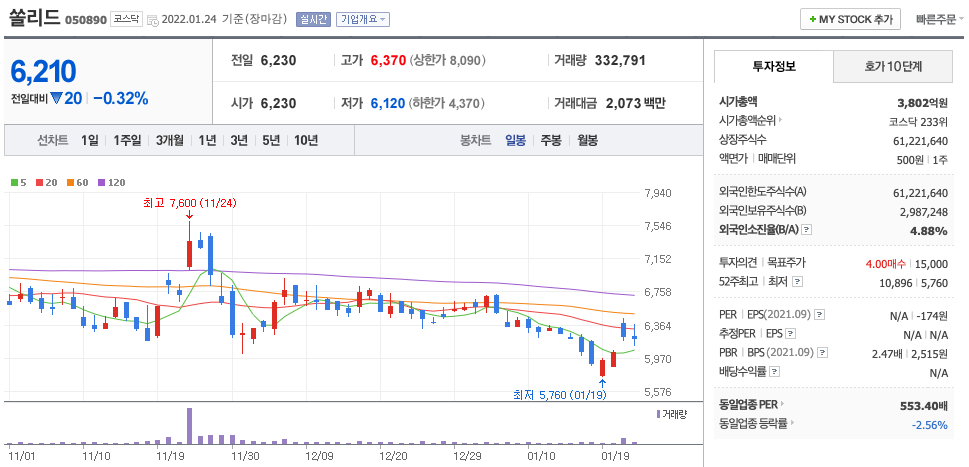The image size is (969, 467).
Task: Click the 4.00매수 investment opinion
Action: point(886,264)
